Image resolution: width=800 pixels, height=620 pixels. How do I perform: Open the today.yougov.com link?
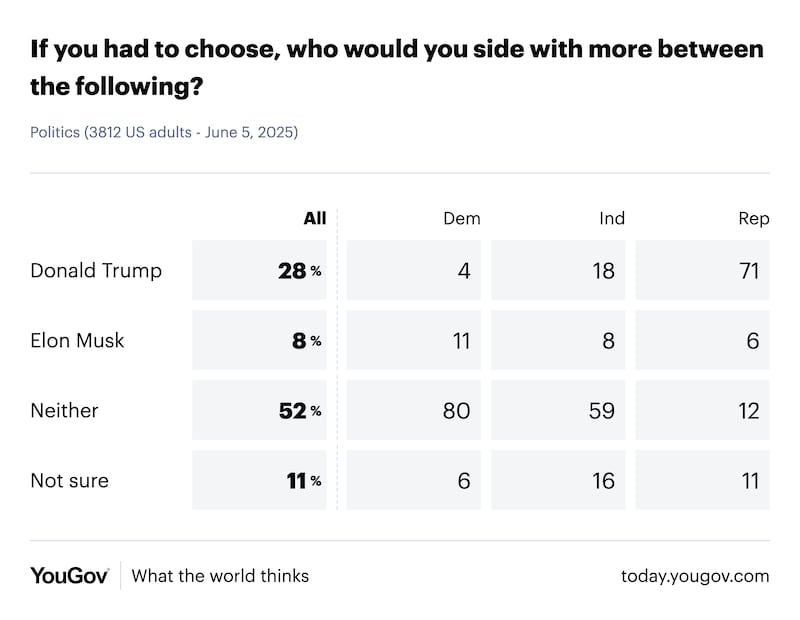695,575
